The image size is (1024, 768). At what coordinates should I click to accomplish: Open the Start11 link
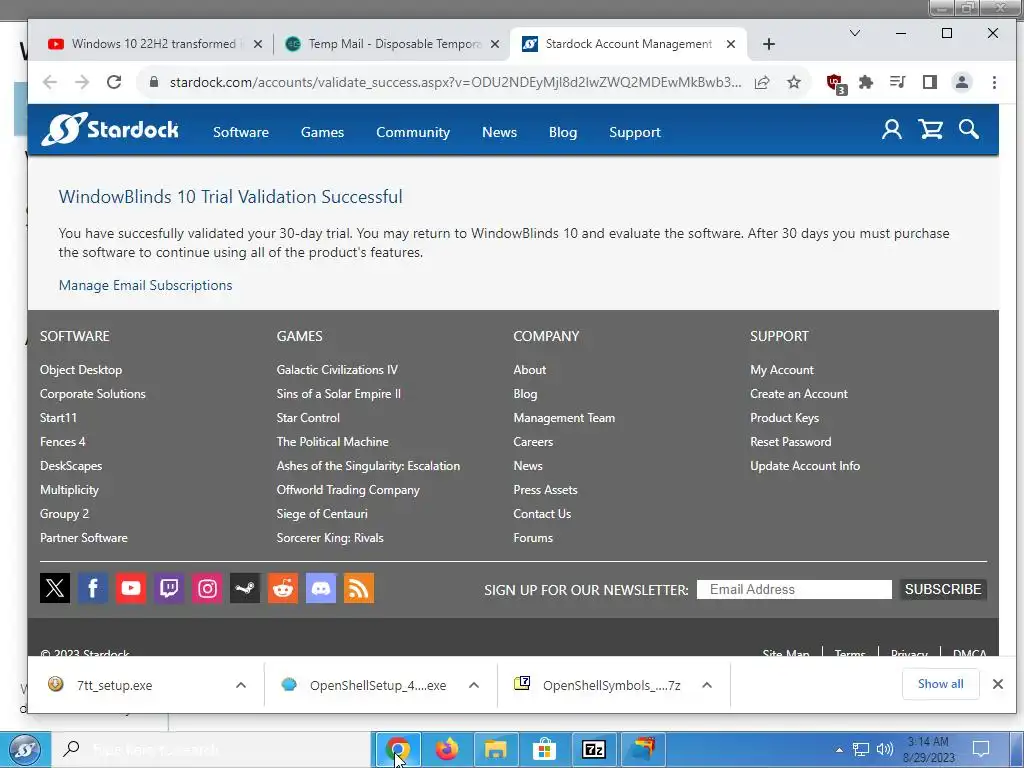click(58, 418)
